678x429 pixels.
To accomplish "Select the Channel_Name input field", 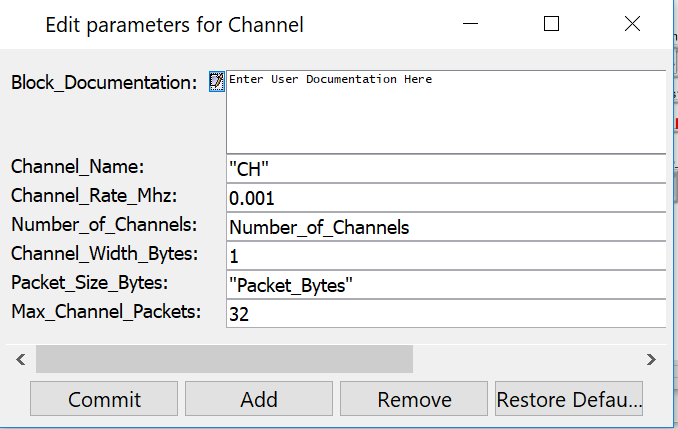I will pos(445,169).
